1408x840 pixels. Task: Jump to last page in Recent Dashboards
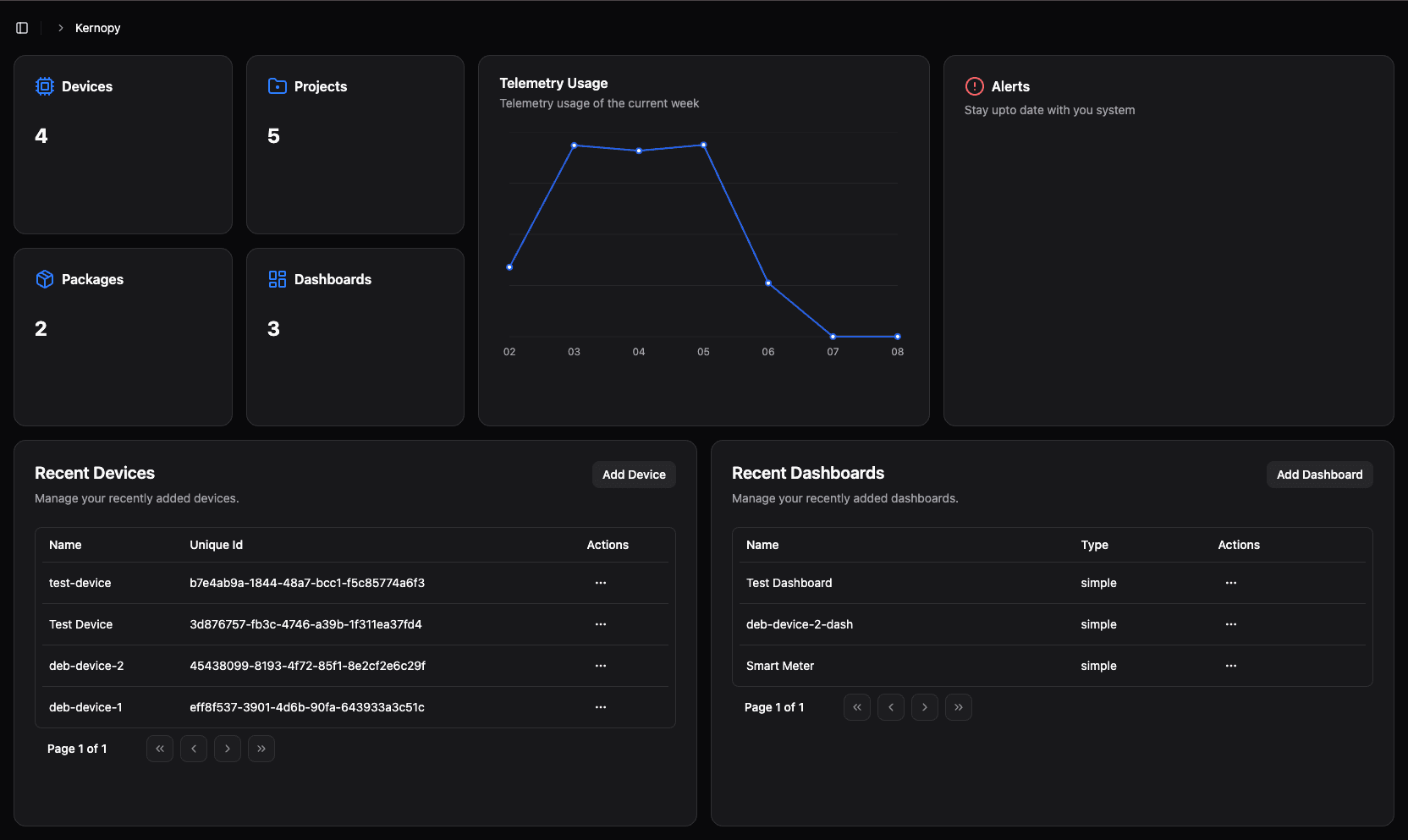click(x=958, y=707)
